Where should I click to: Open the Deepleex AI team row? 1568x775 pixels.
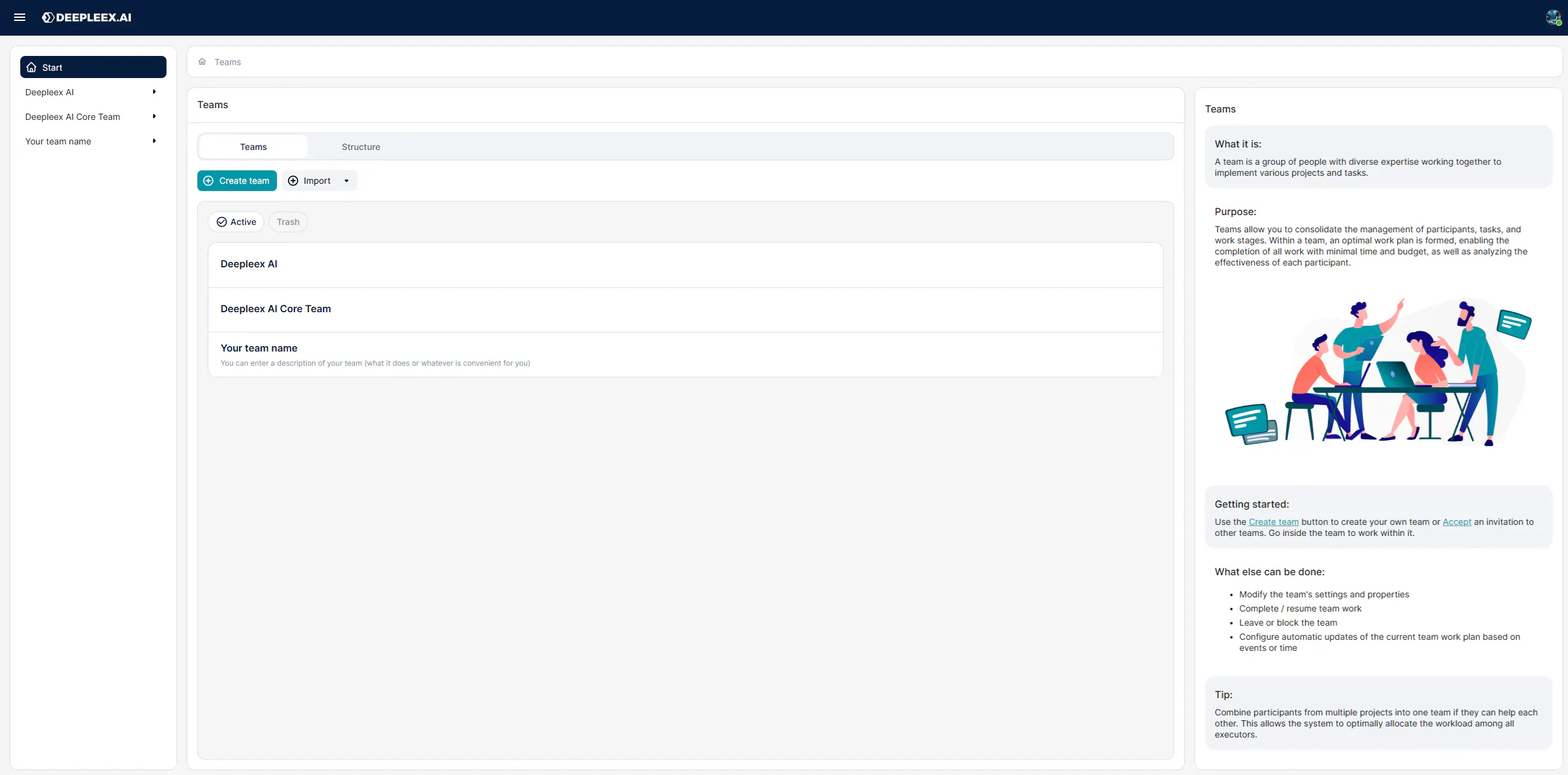pos(686,265)
